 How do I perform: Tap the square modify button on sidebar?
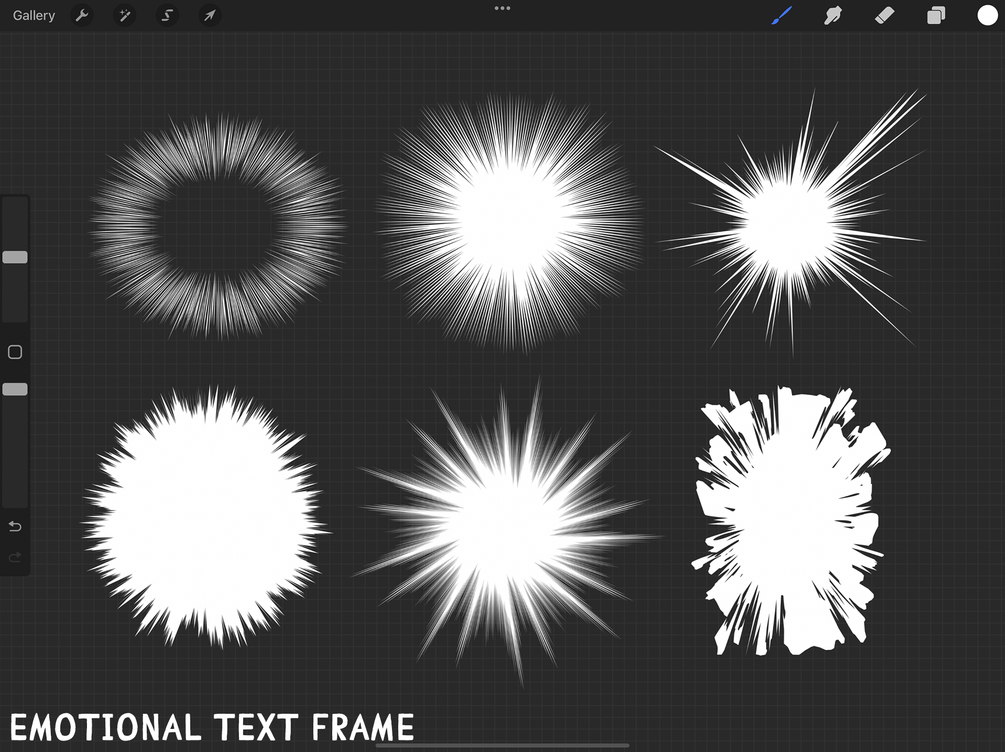15,352
